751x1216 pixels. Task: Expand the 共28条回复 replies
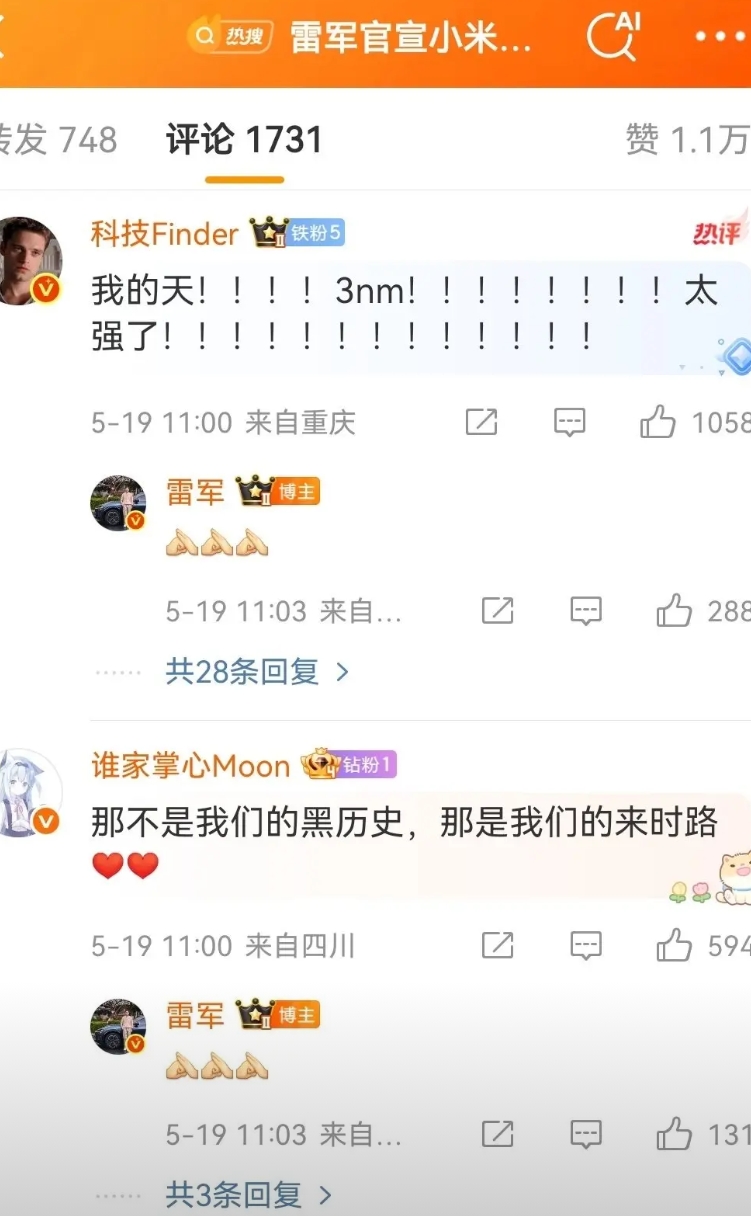coord(257,672)
